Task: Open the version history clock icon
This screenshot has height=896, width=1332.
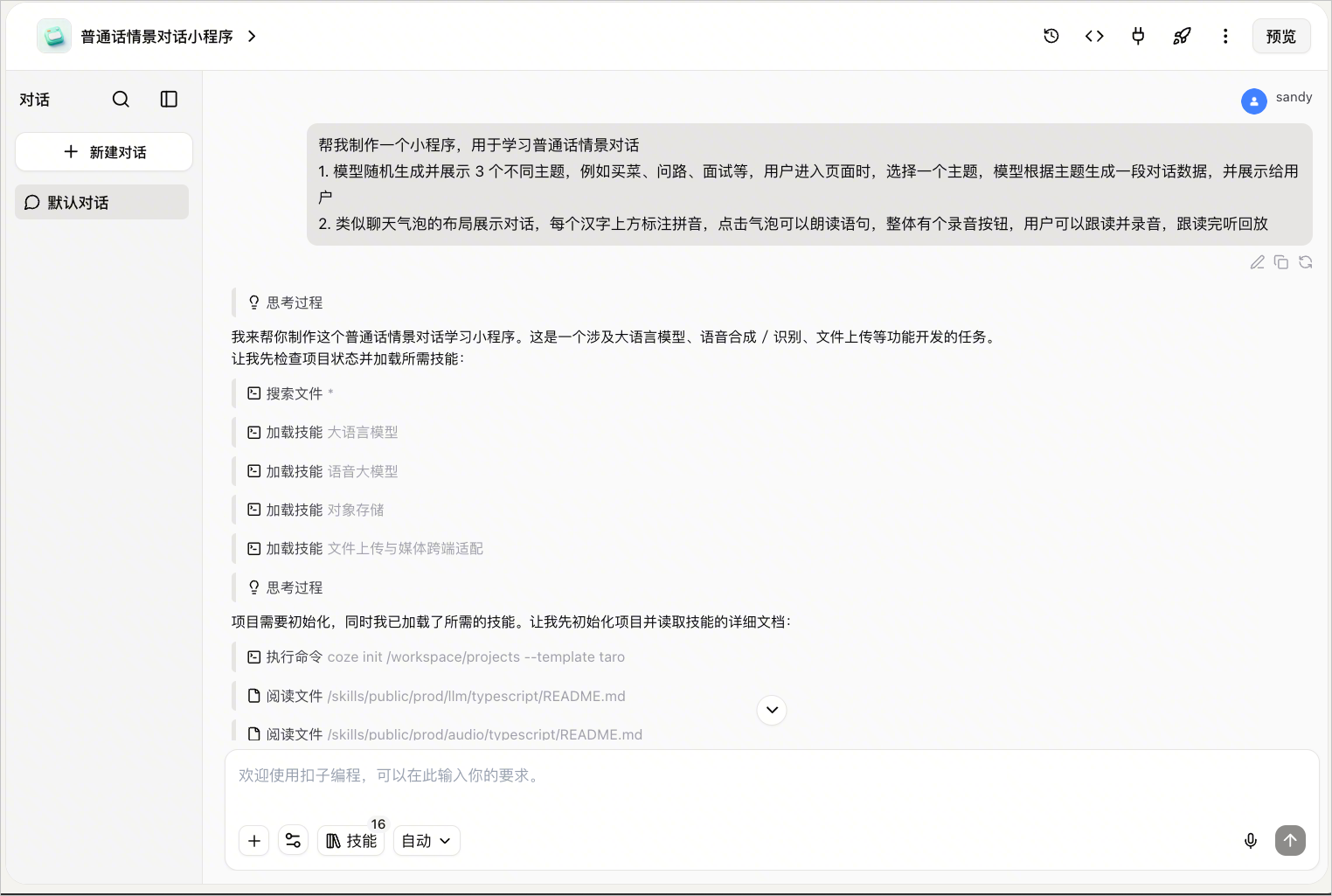Action: tap(1051, 36)
